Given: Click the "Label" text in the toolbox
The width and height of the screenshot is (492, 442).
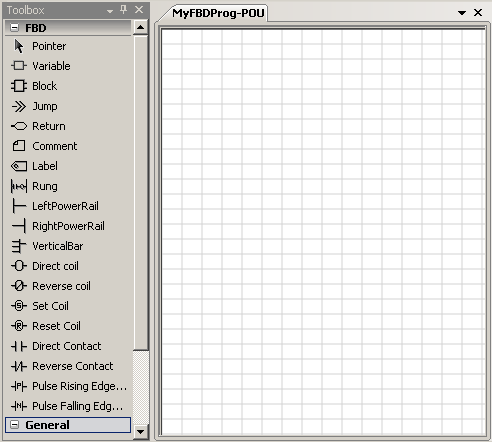Looking at the screenshot, I should coord(45,166).
